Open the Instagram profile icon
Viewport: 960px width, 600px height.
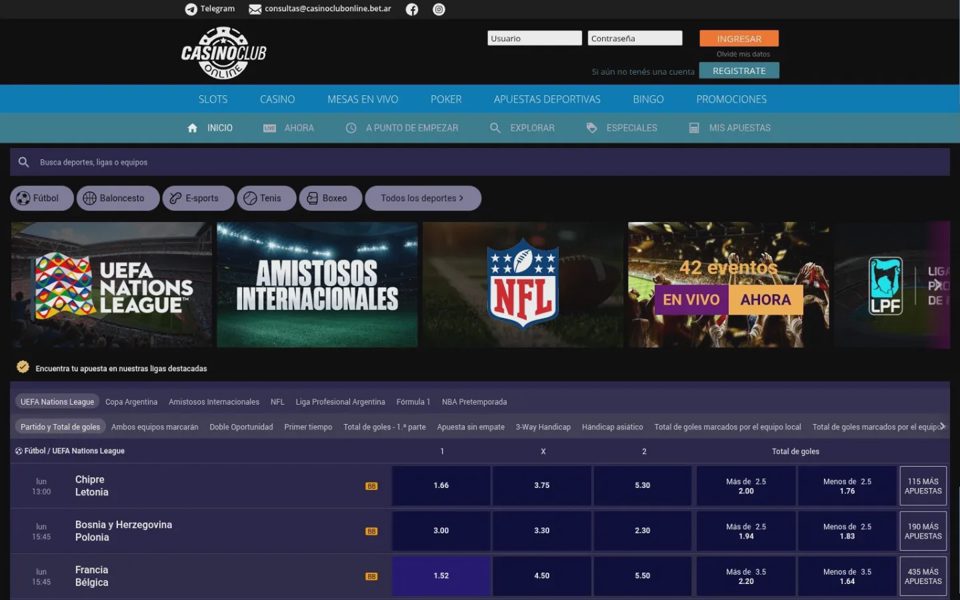pos(439,9)
